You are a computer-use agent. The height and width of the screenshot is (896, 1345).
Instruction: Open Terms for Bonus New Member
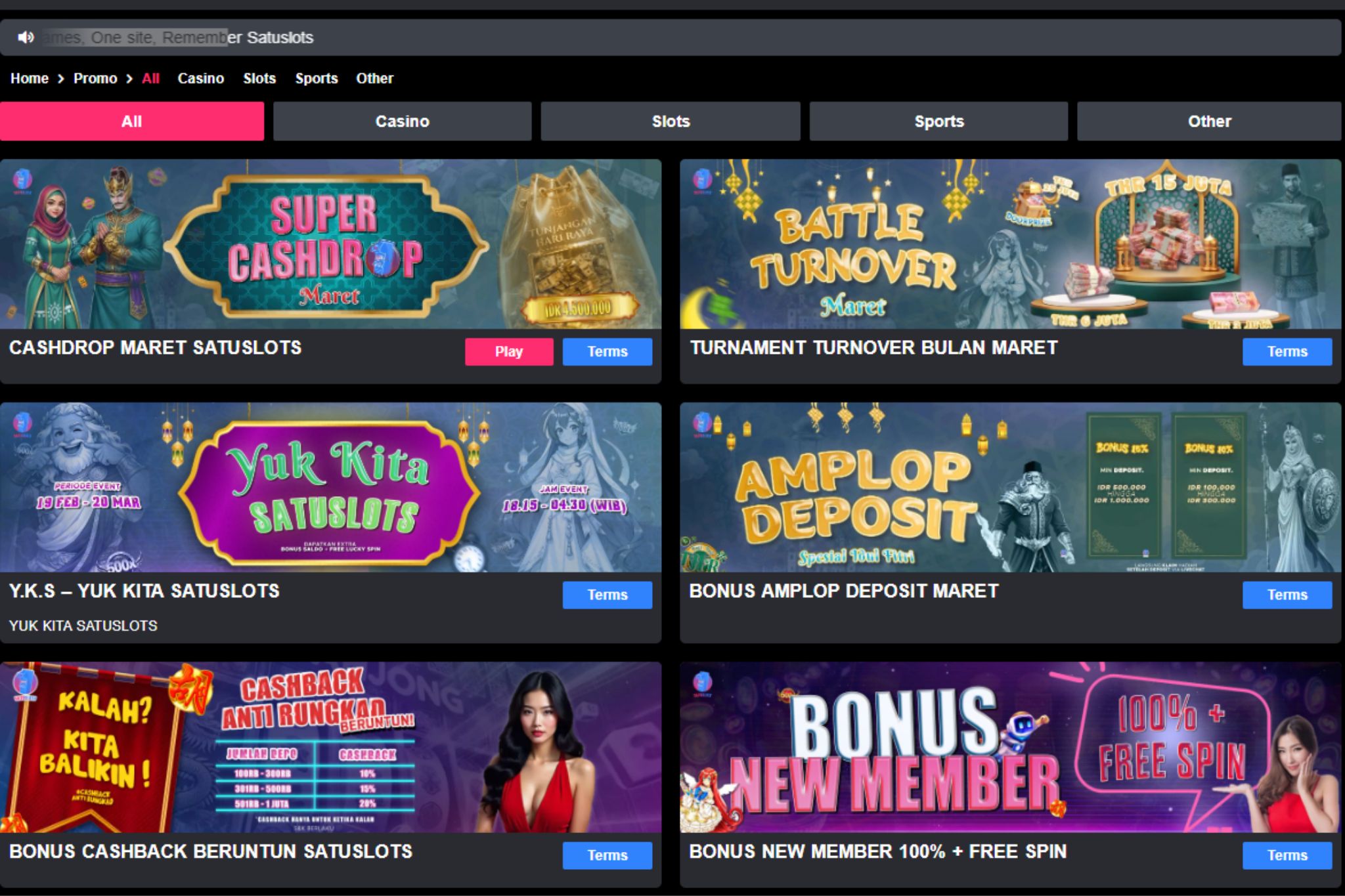pyautogui.click(x=1287, y=855)
